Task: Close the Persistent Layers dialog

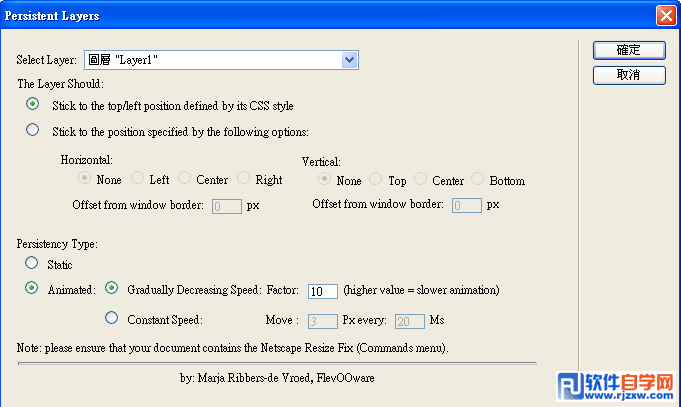Action: [666, 16]
